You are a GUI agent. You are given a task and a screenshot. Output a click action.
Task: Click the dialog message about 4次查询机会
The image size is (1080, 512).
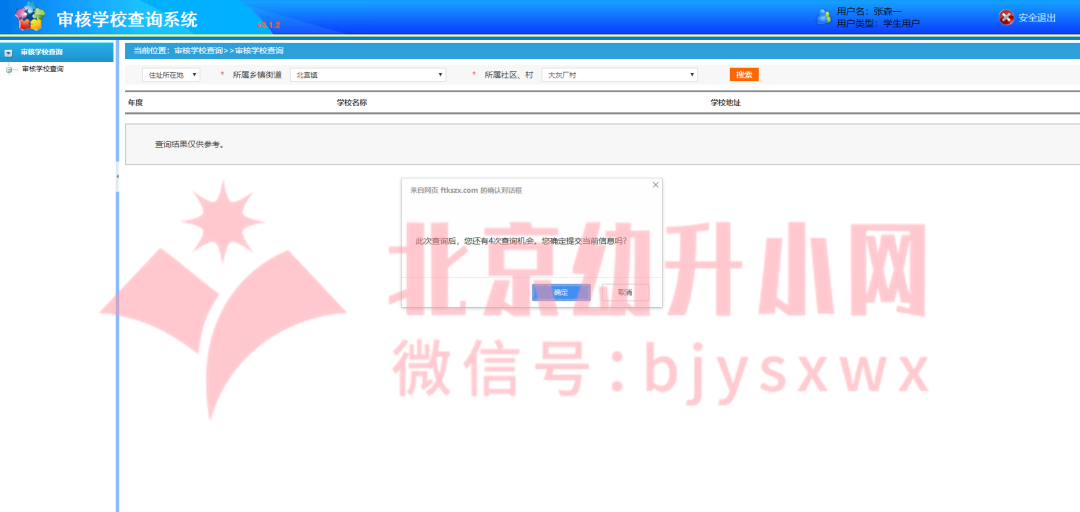[x=521, y=241]
